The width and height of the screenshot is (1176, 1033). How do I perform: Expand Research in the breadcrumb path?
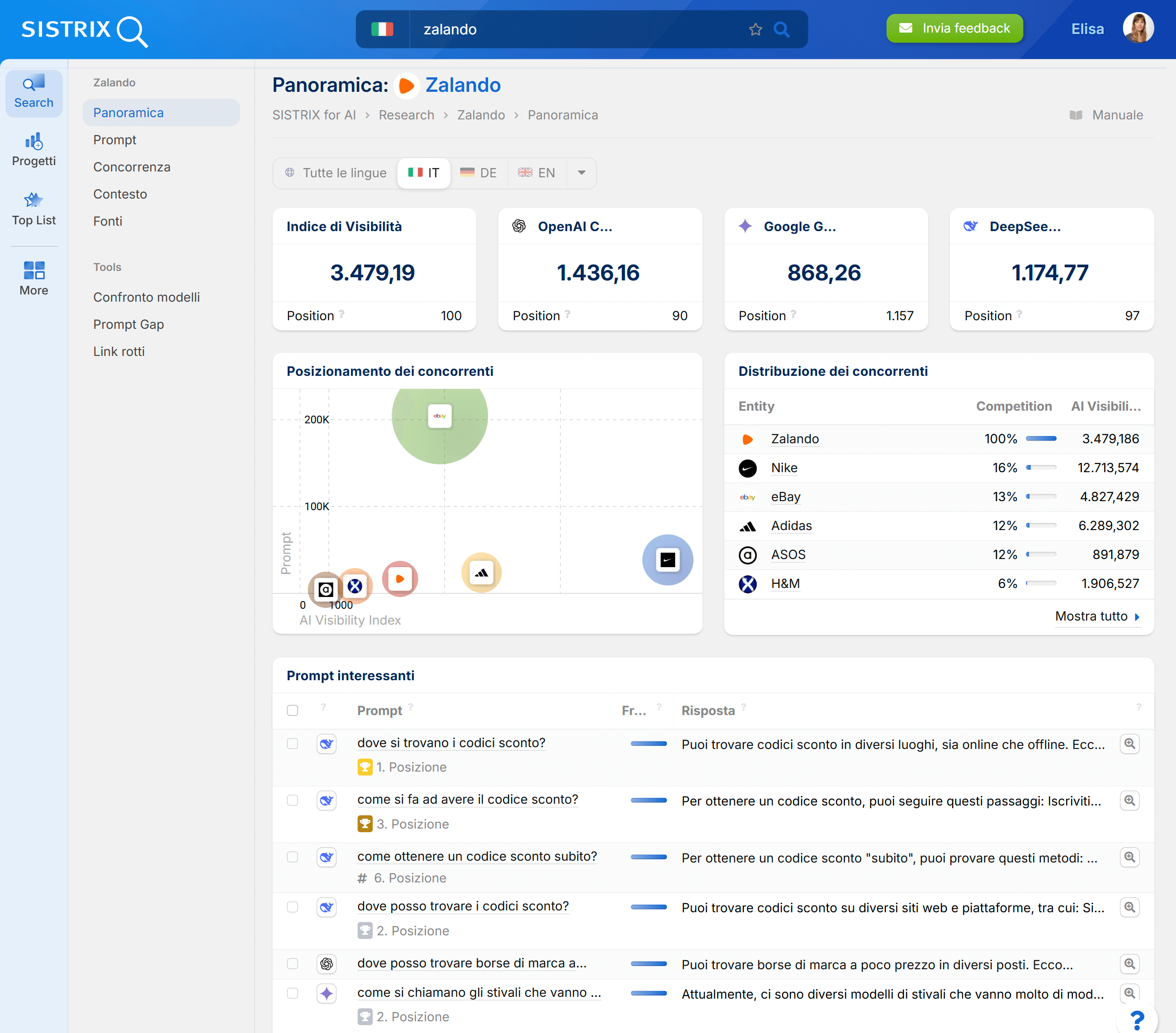tap(406, 114)
